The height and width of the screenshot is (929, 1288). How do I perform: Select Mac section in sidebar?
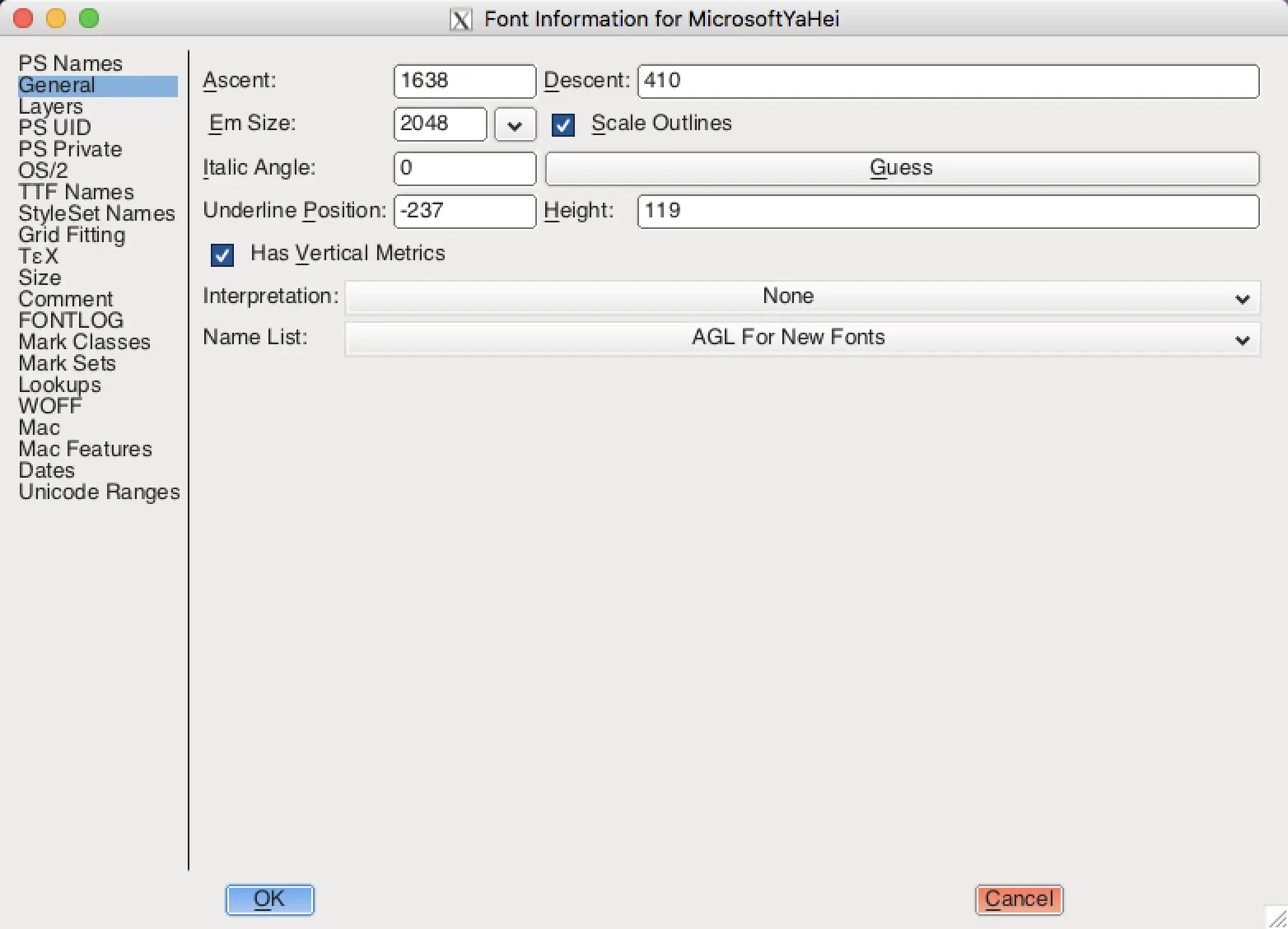pyautogui.click(x=39, y=427)
